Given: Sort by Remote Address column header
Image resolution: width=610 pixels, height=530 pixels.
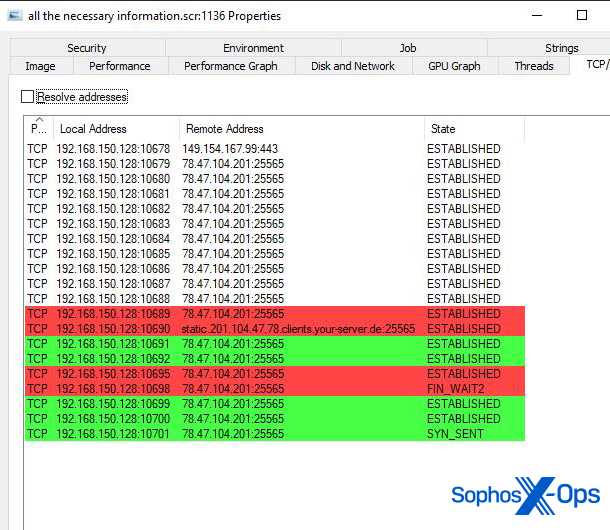Looking at the screenshot, I should [x=302, y=129].
